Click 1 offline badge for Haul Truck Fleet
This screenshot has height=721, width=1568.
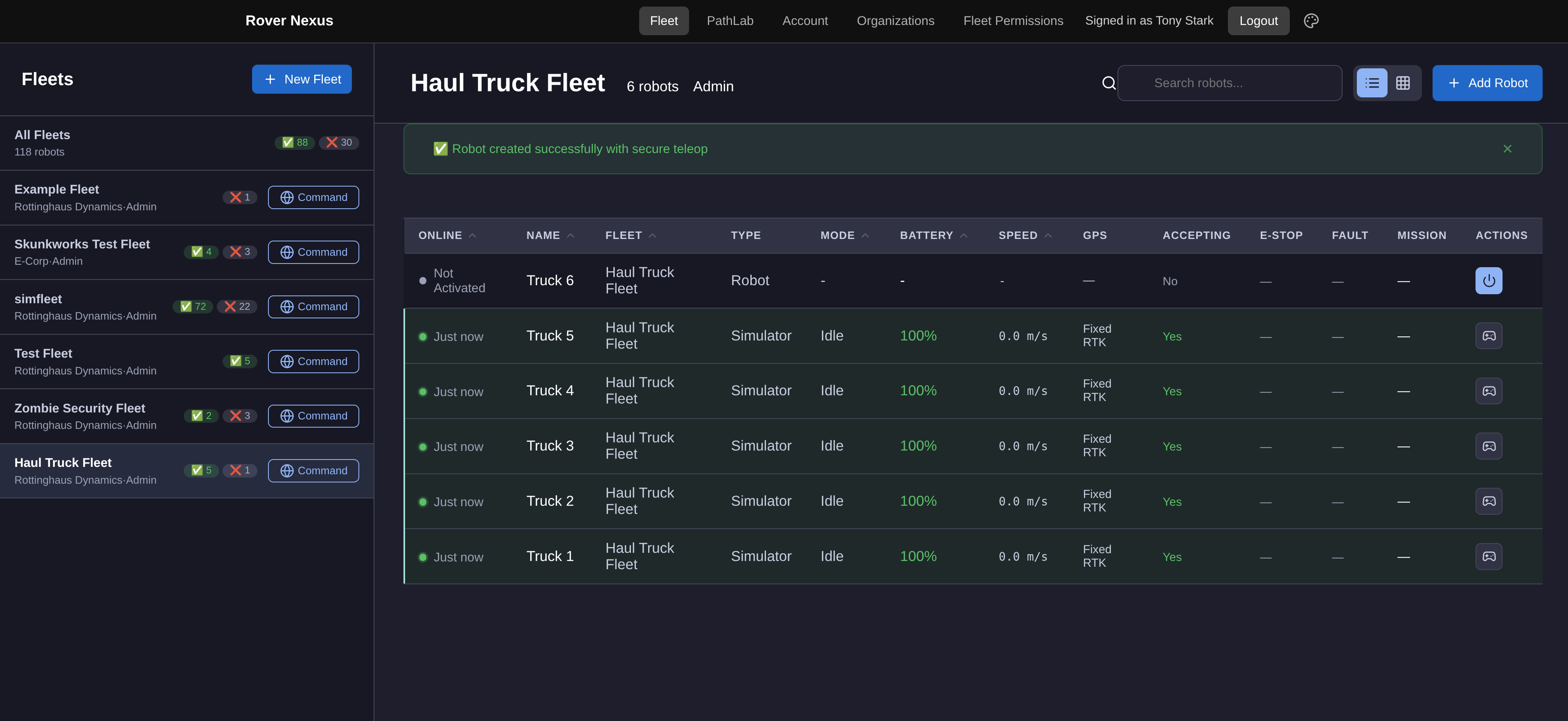coord(240,470)
